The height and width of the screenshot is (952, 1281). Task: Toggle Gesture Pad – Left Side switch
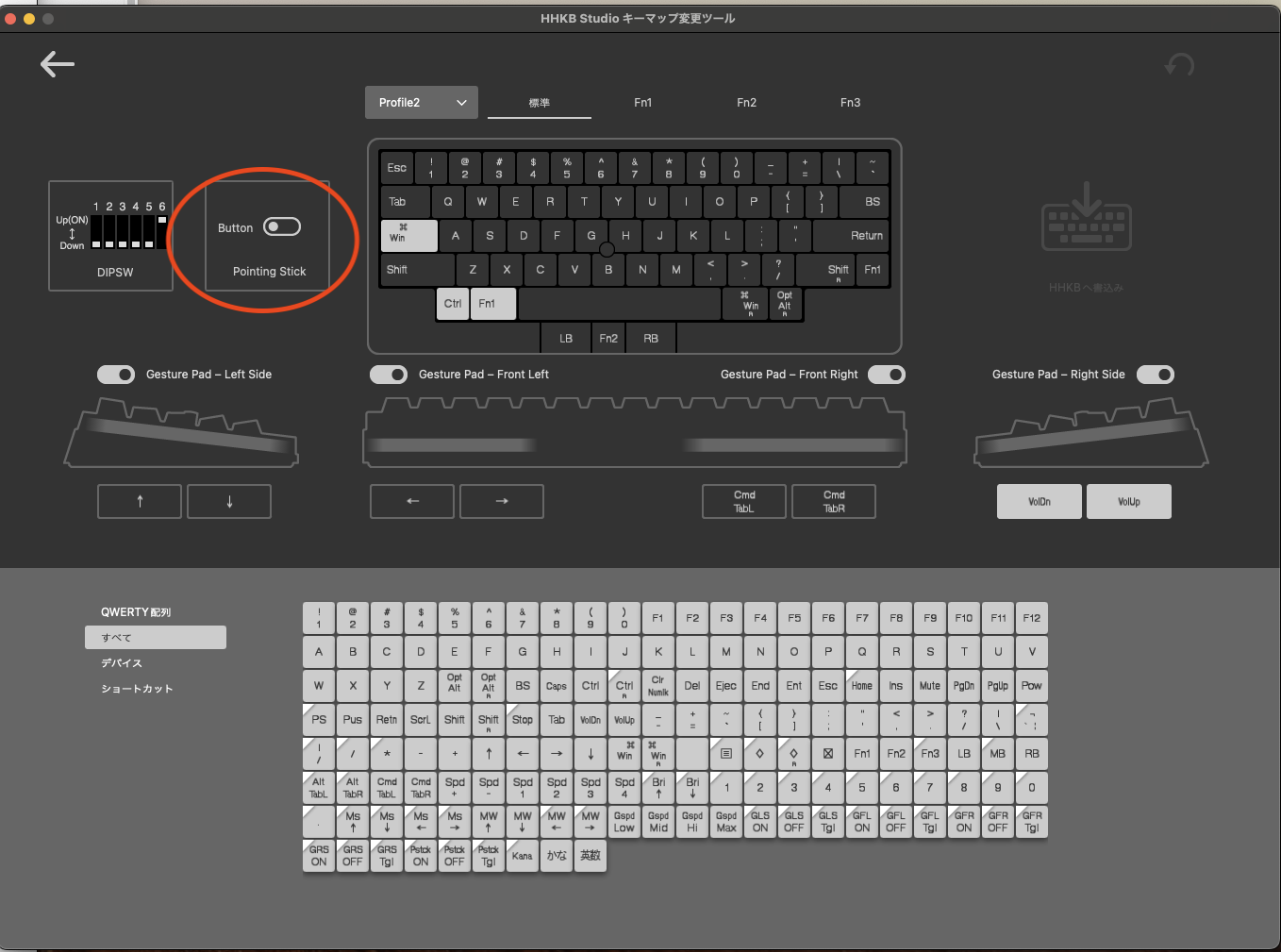pos(116,375)
